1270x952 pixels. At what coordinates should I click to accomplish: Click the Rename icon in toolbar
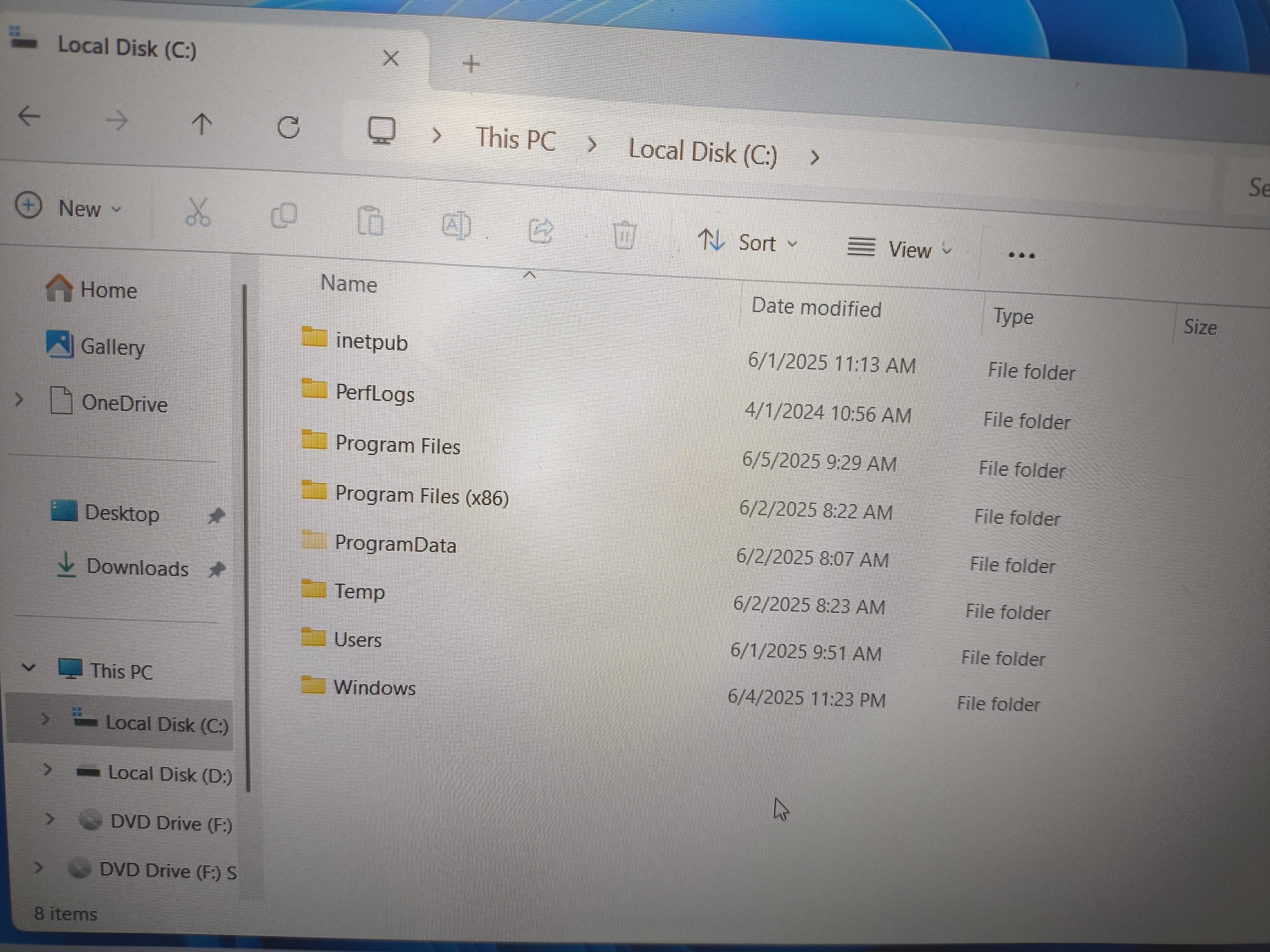(x=456, y=226)
